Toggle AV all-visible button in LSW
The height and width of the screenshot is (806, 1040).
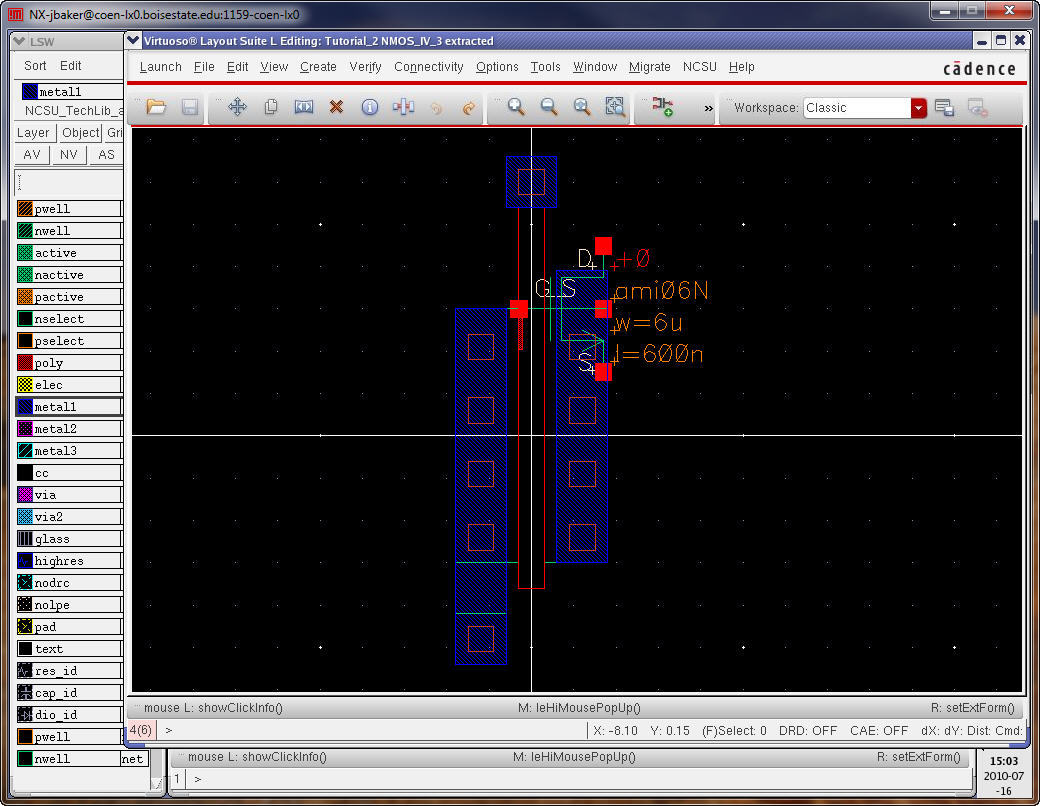coord(32,155)
